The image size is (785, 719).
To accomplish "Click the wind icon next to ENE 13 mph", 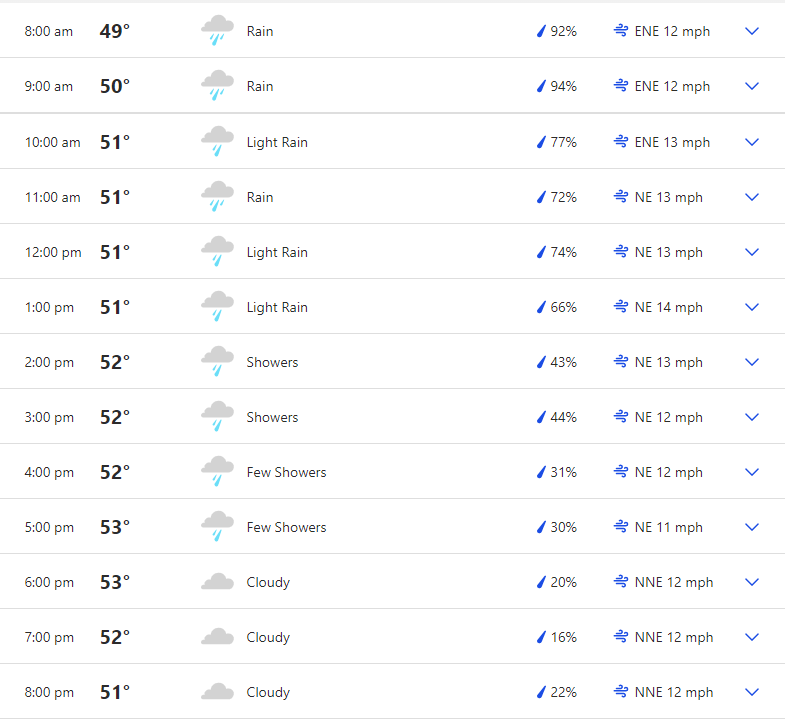I will pos(621,142).
